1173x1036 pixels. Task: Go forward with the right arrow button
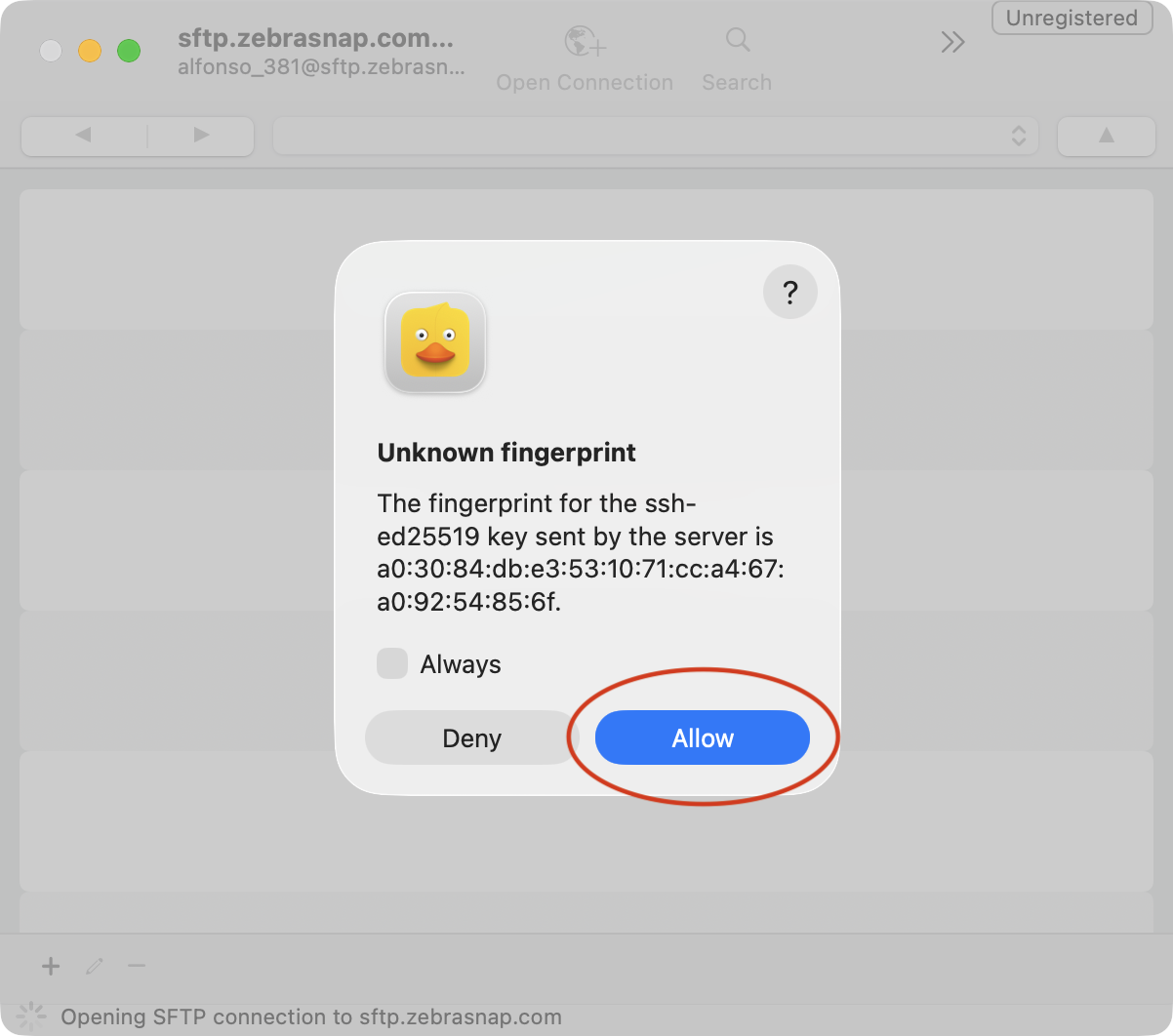201,136
